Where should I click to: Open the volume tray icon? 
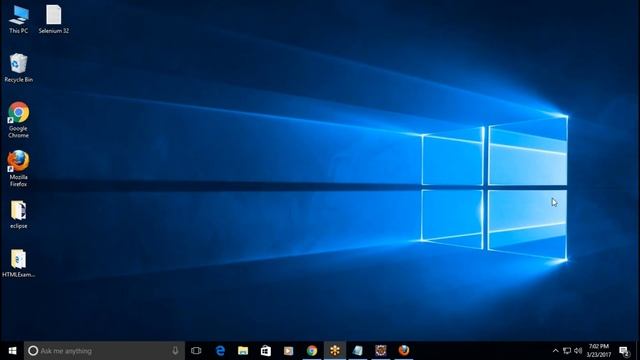578,351
